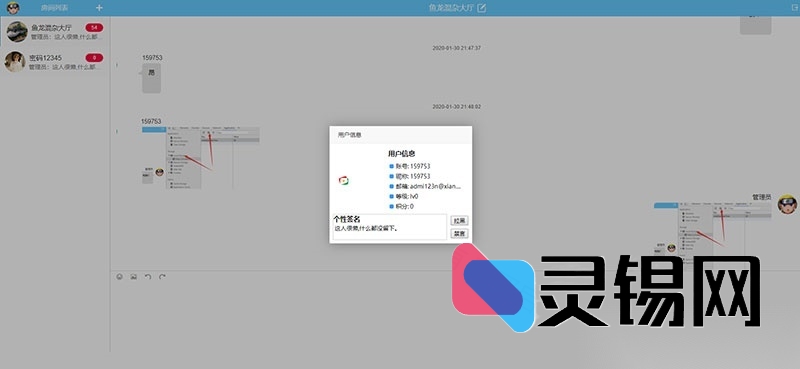This screenshot has height=369, width=800.
Task: Open the exit icon at top-right corner
Action: [795, 8]
